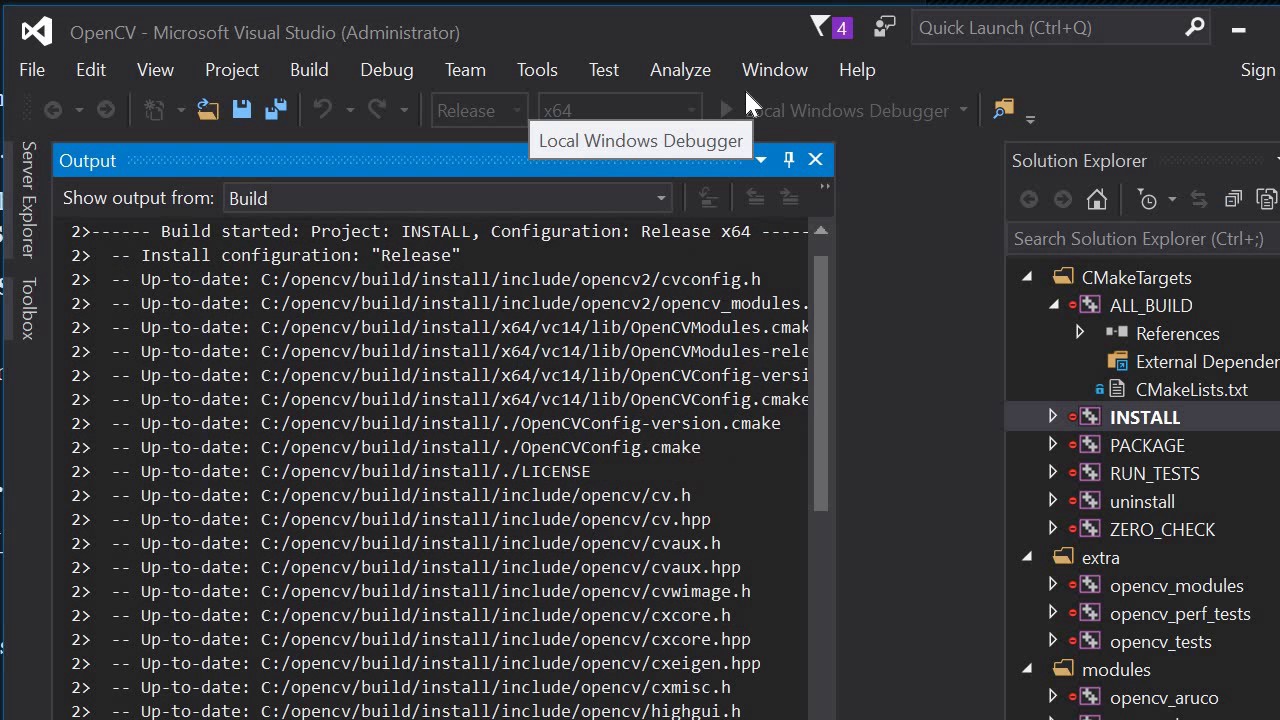Toggle Show All Files in Solution Explorer
1280x720 pixels.
pos(1267,200)
